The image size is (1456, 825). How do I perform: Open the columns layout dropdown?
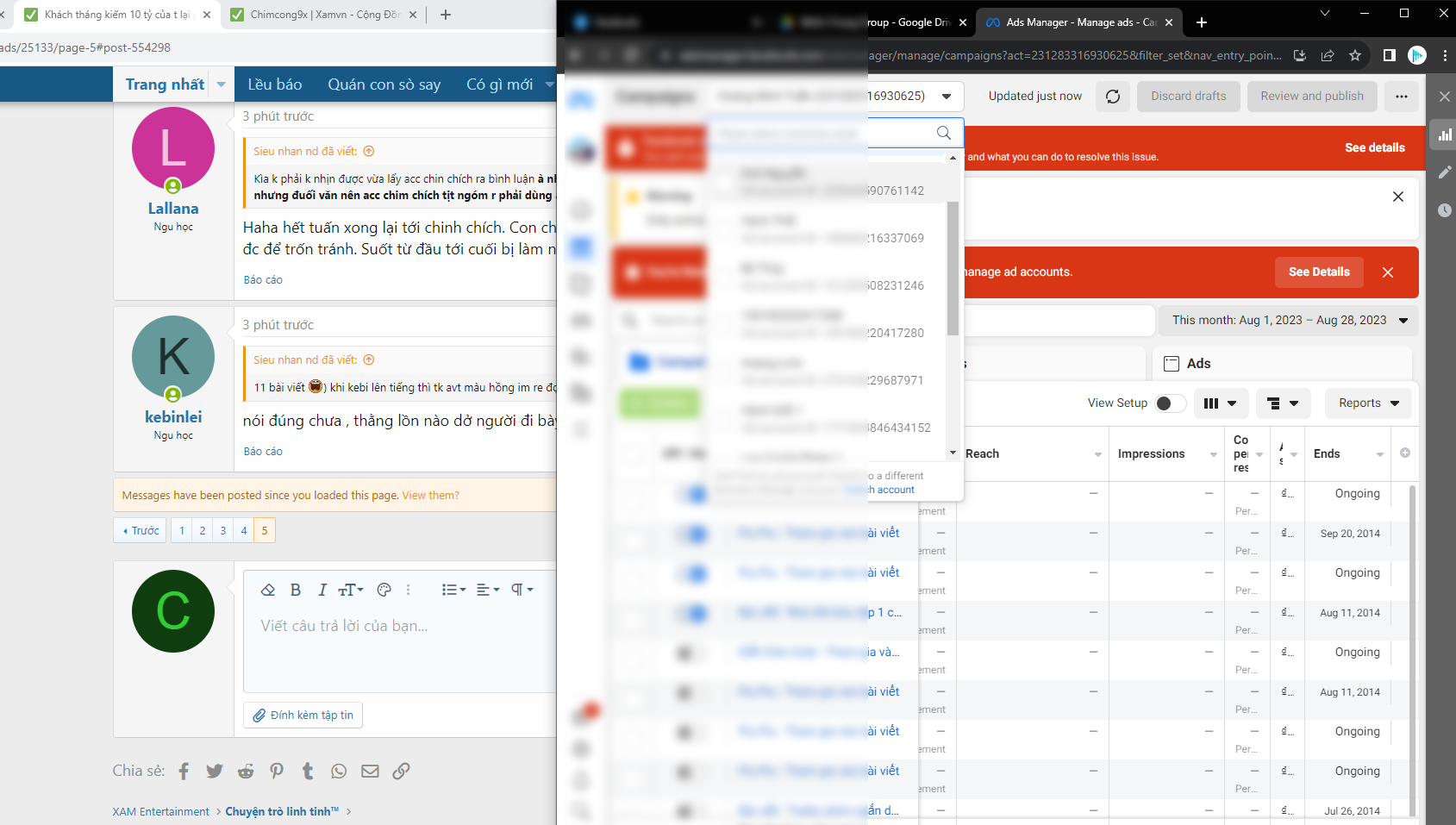point(1219,403)
